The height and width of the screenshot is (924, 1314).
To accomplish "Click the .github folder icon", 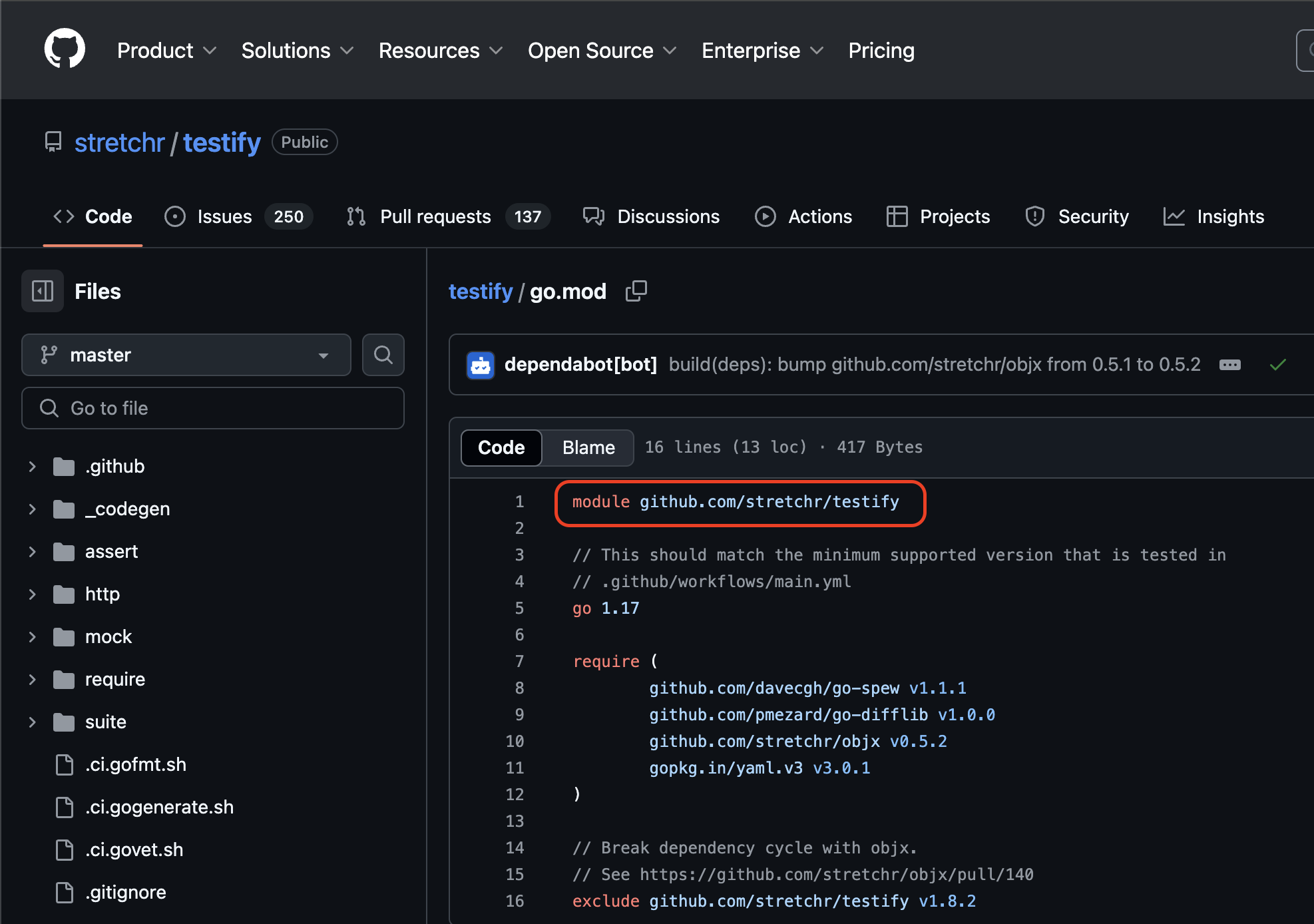I will pos(64,467).
